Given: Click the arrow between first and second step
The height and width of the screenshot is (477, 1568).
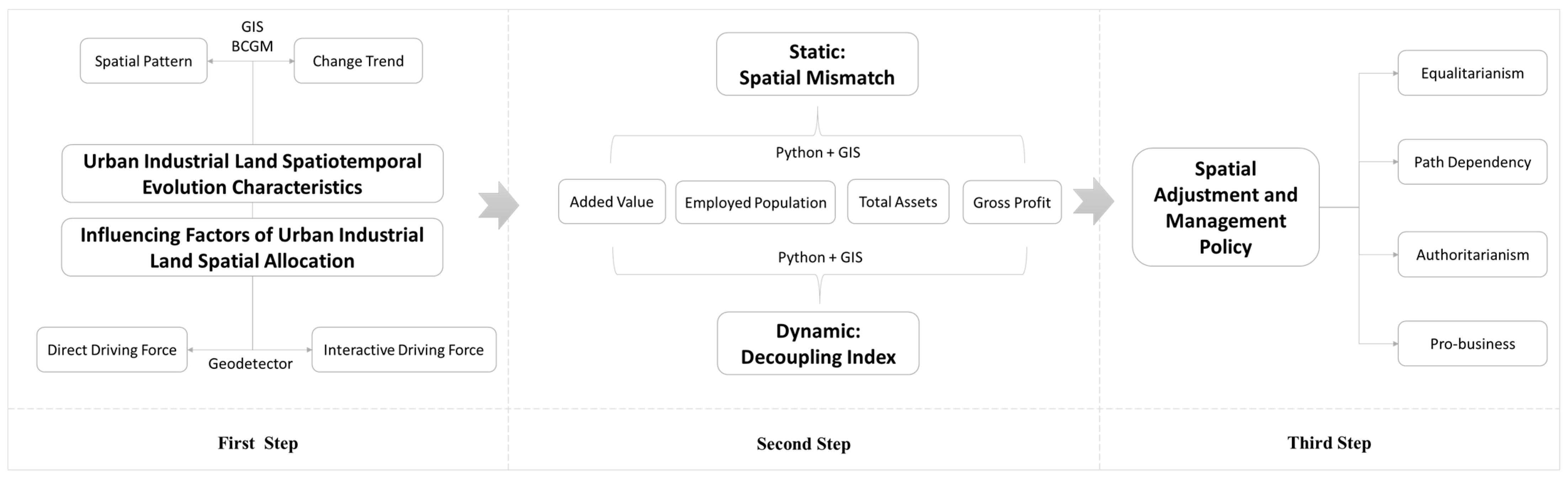Looking at the screenshot, I should point(498,205).
